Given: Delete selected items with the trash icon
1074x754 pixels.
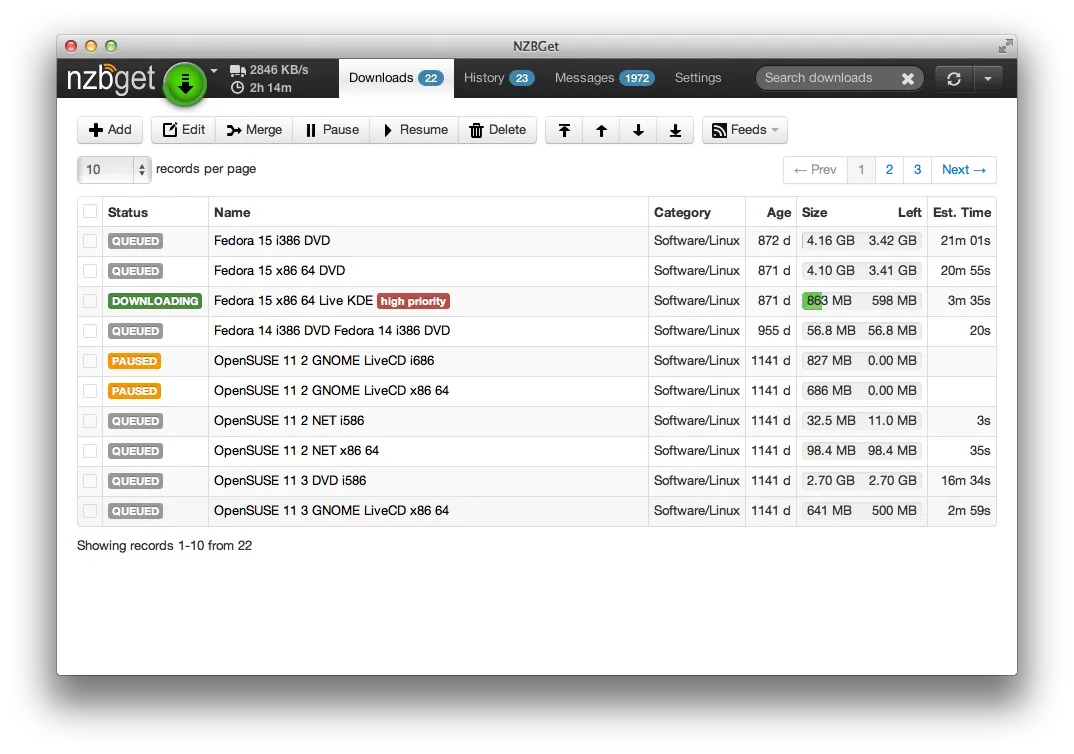Looking at the screenshot, I should tap(498, 129).
